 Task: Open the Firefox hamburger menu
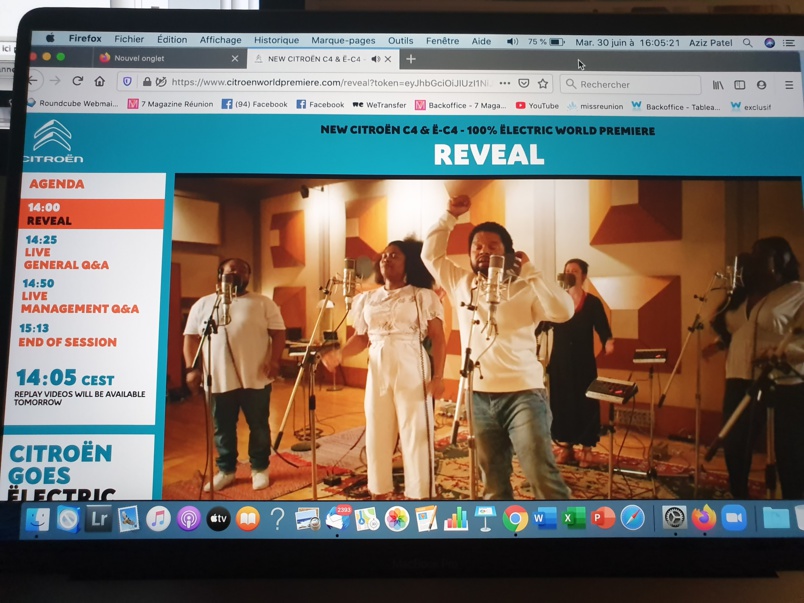(x=789, y=86)
